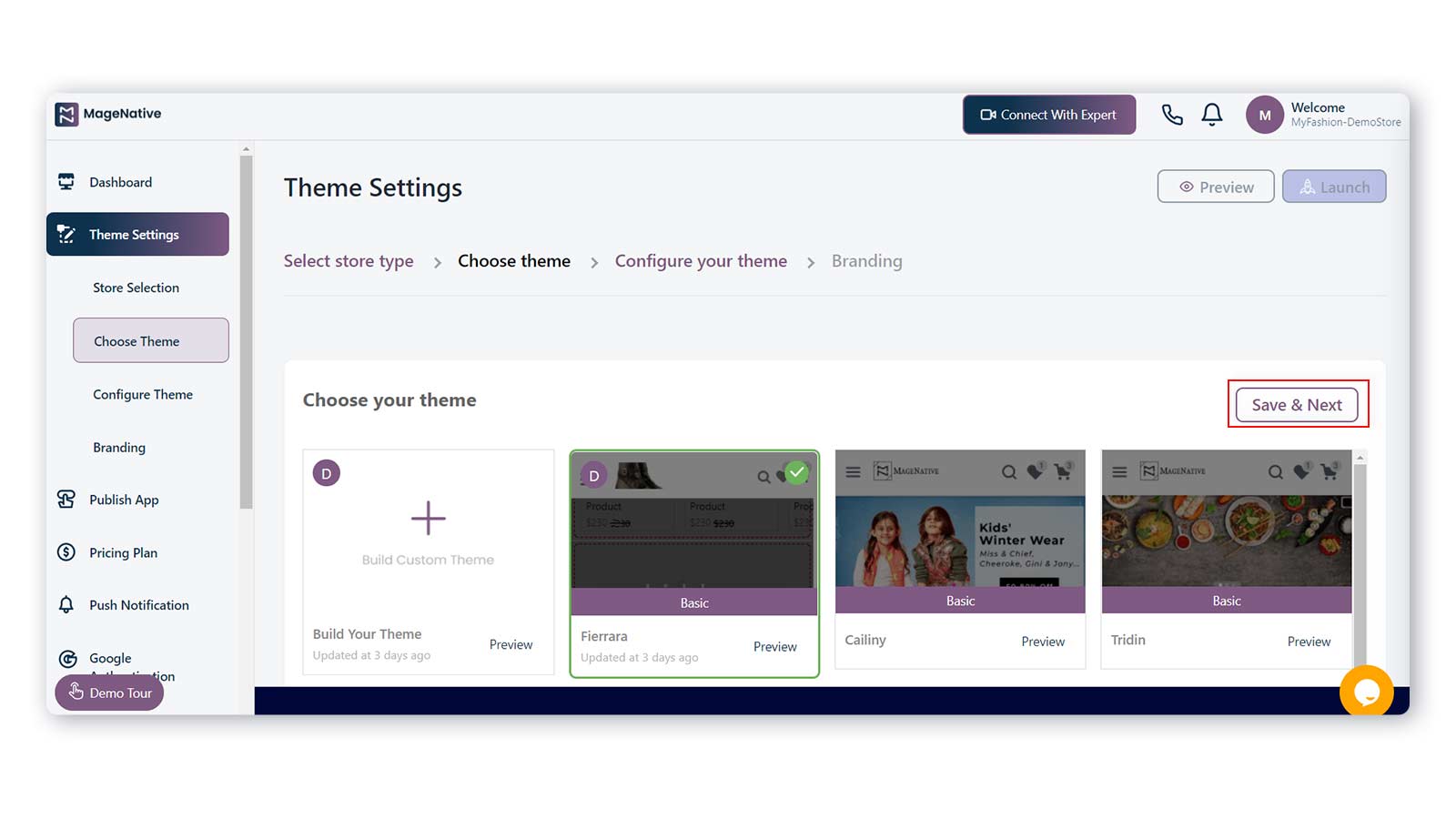
Task: Select Store Selection submenu item
Action: click(136, 288)
